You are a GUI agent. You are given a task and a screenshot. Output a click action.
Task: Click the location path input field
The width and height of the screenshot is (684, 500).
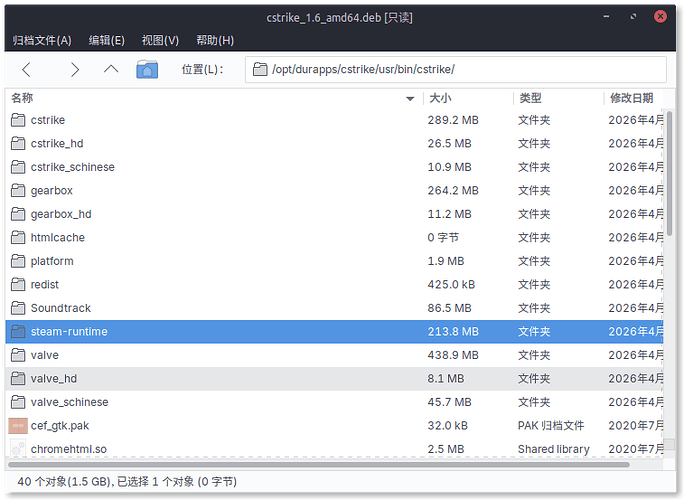456,69
